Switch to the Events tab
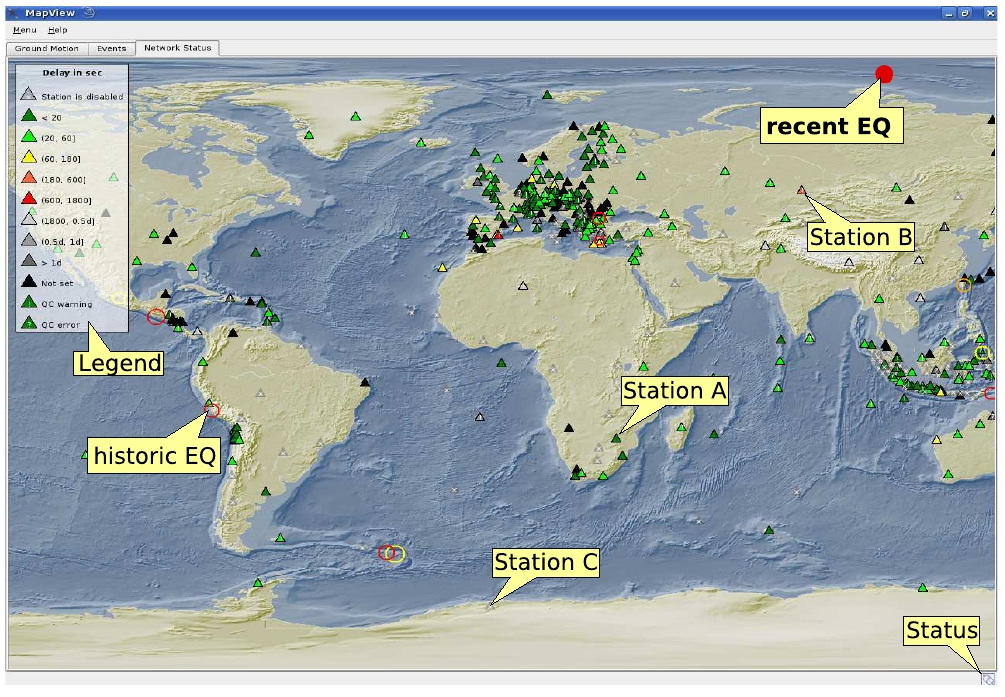 click(111, 48)
